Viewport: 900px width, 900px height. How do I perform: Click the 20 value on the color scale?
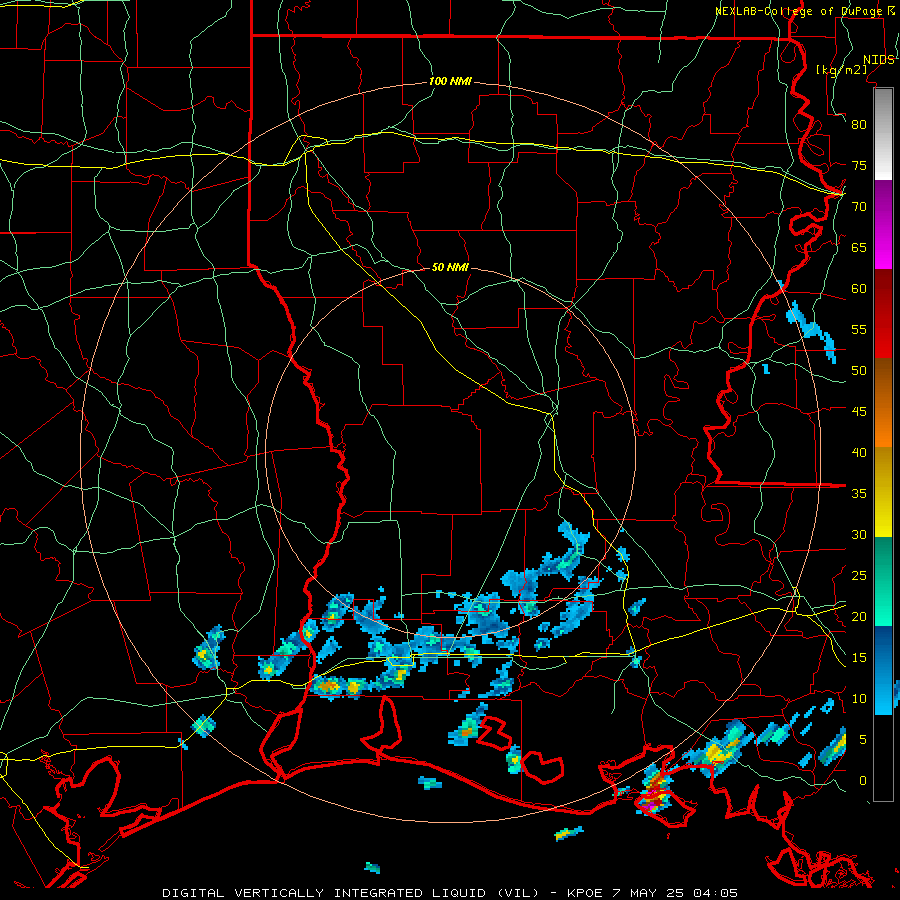pyautogui.click(x=859, y=616)
